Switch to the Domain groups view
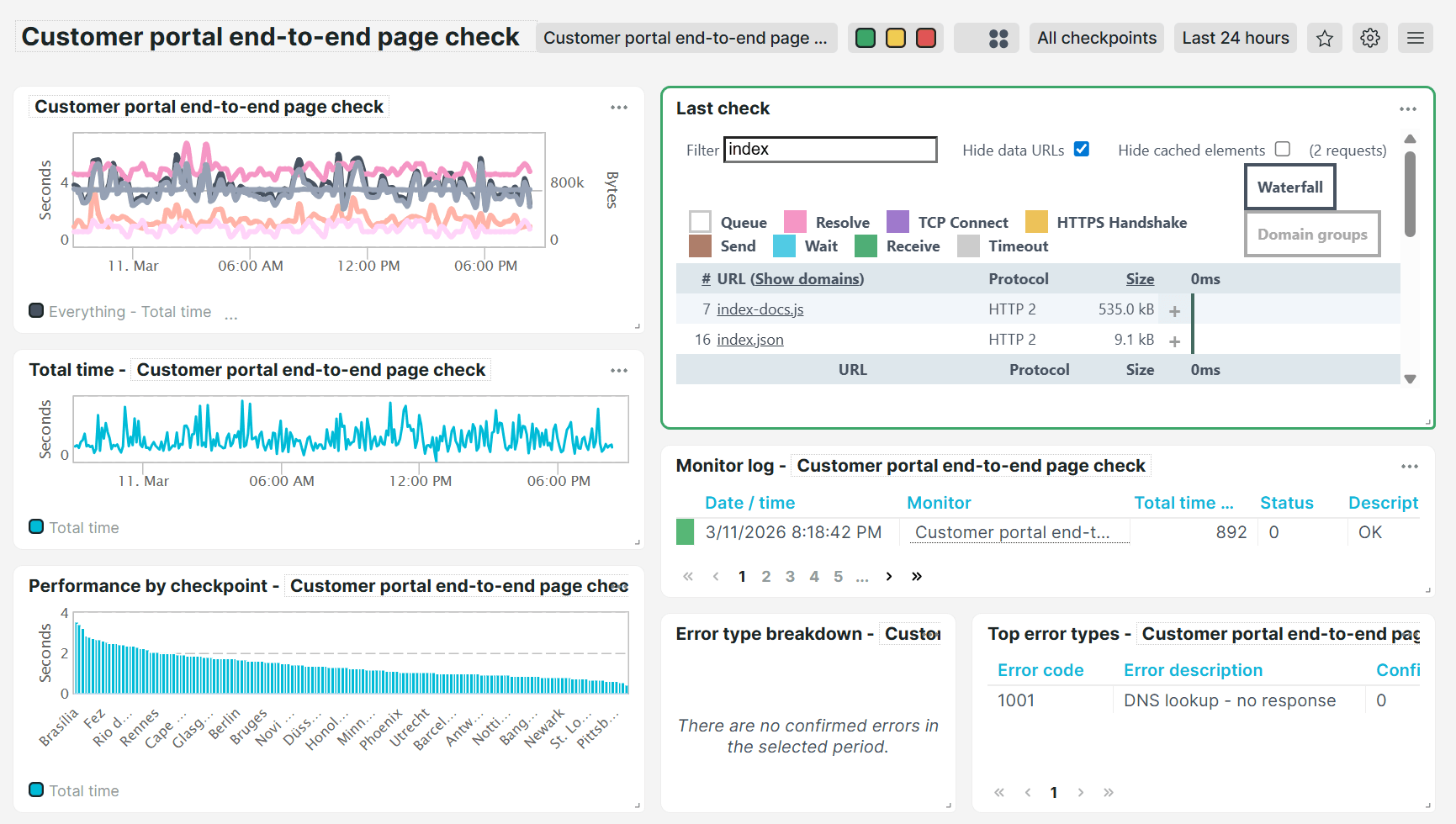The image size is (1456, 824). [1312, 234]
